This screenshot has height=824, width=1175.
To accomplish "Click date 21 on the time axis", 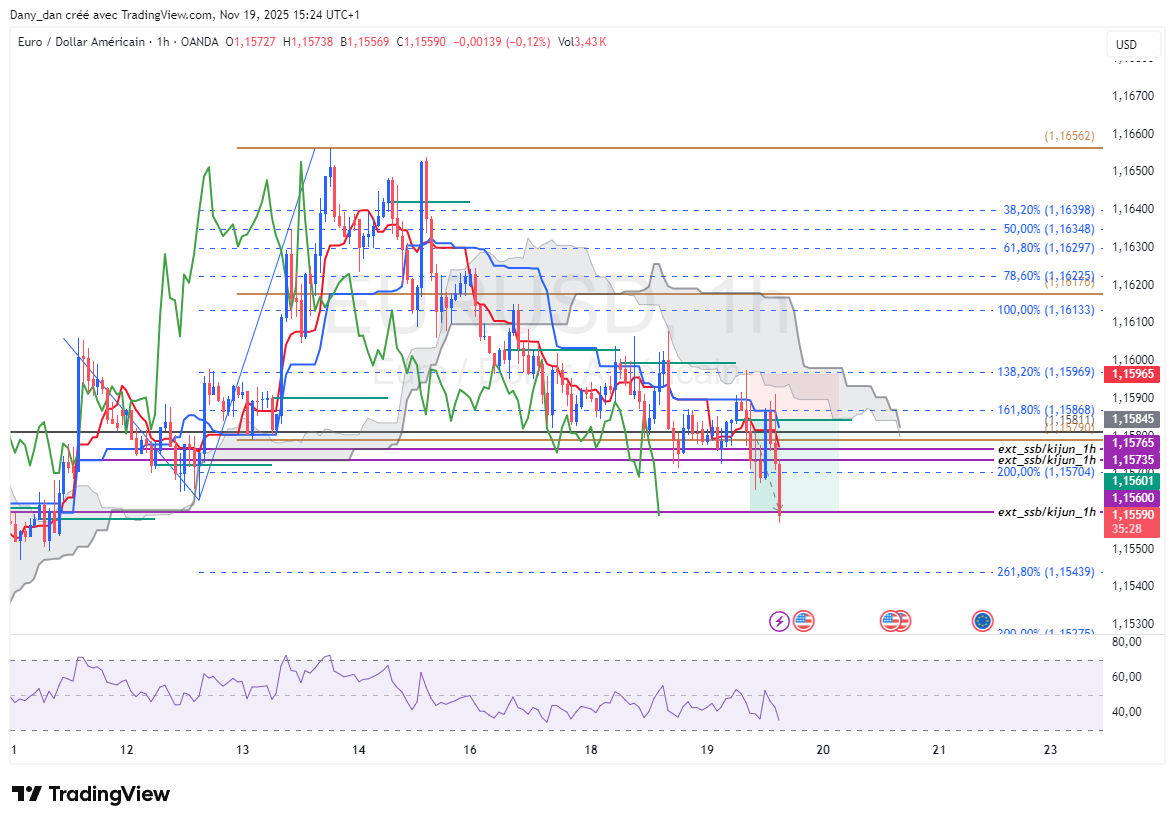I will point(939,750).
